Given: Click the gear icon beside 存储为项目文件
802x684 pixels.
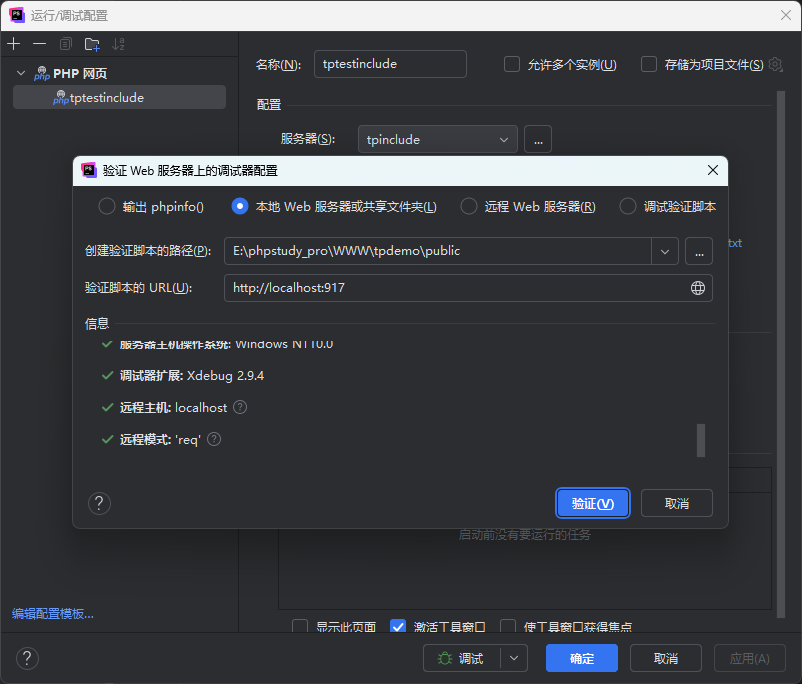Looking at the screenshot, I should coord(775,64).
